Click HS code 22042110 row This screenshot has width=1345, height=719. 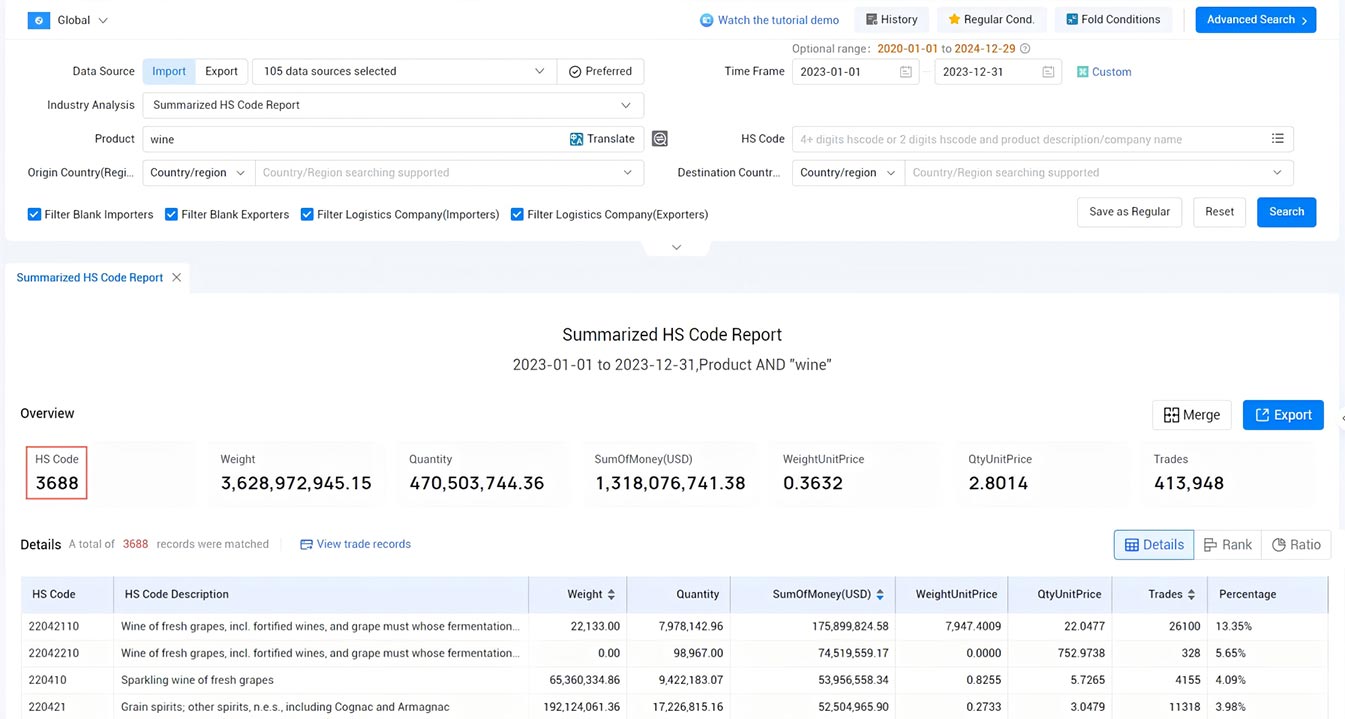tap(674, 626)
